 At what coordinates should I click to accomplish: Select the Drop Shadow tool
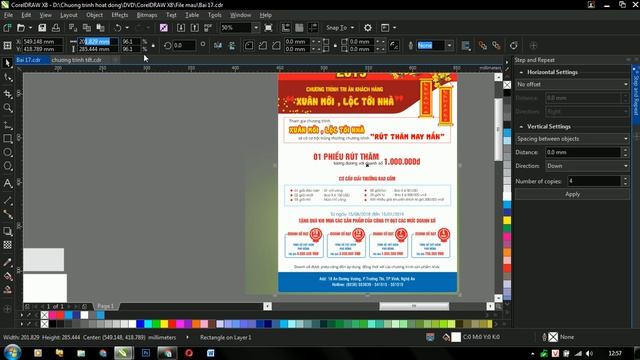click(x=7, y=231)
